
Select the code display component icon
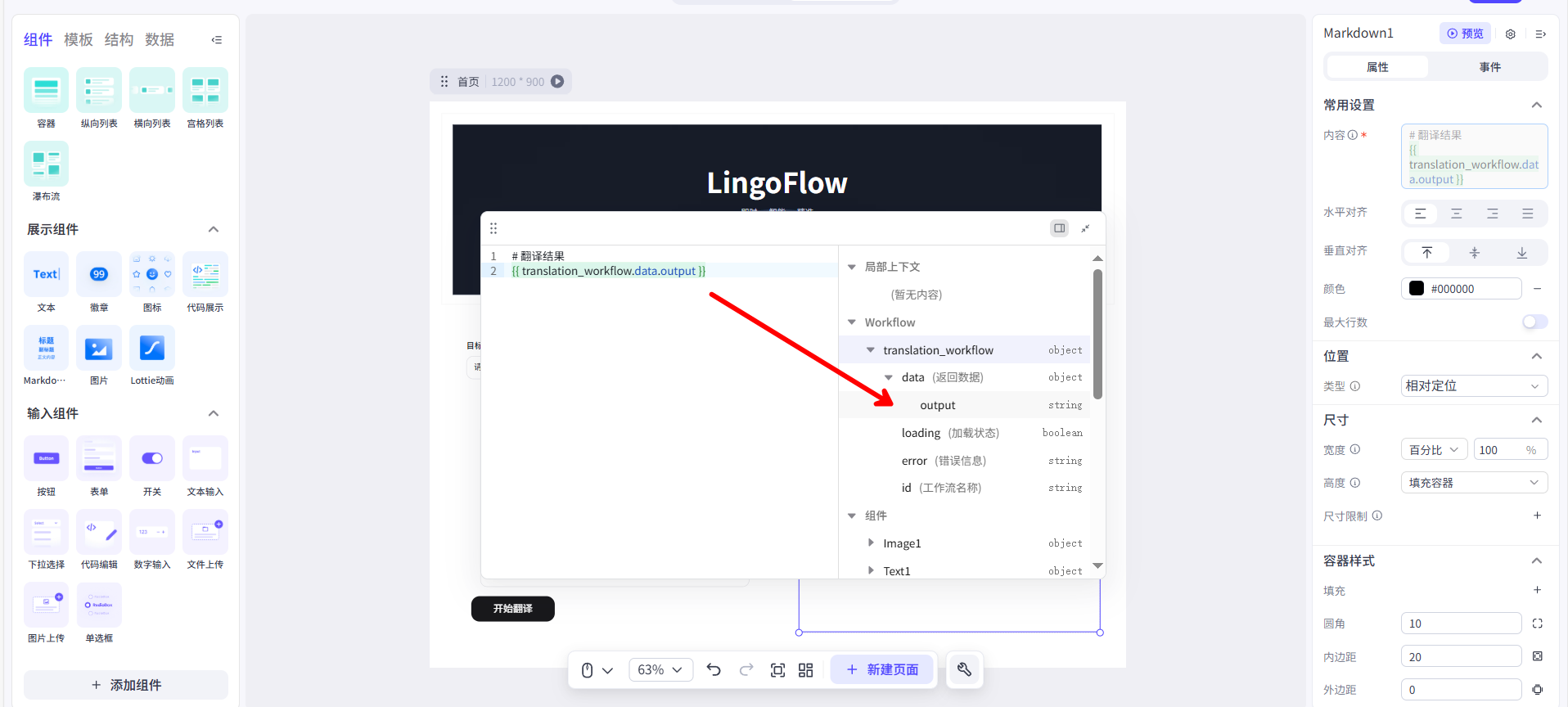[205, 275]
